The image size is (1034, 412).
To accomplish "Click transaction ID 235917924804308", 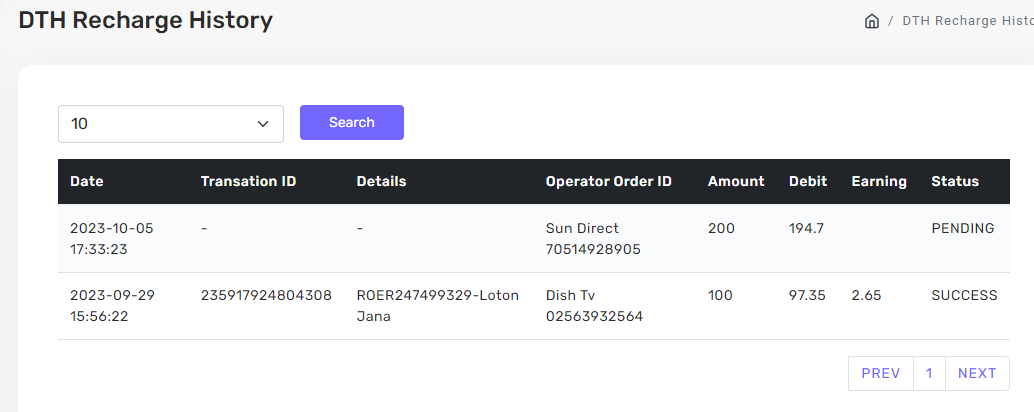I will click(x=266, y=295).
